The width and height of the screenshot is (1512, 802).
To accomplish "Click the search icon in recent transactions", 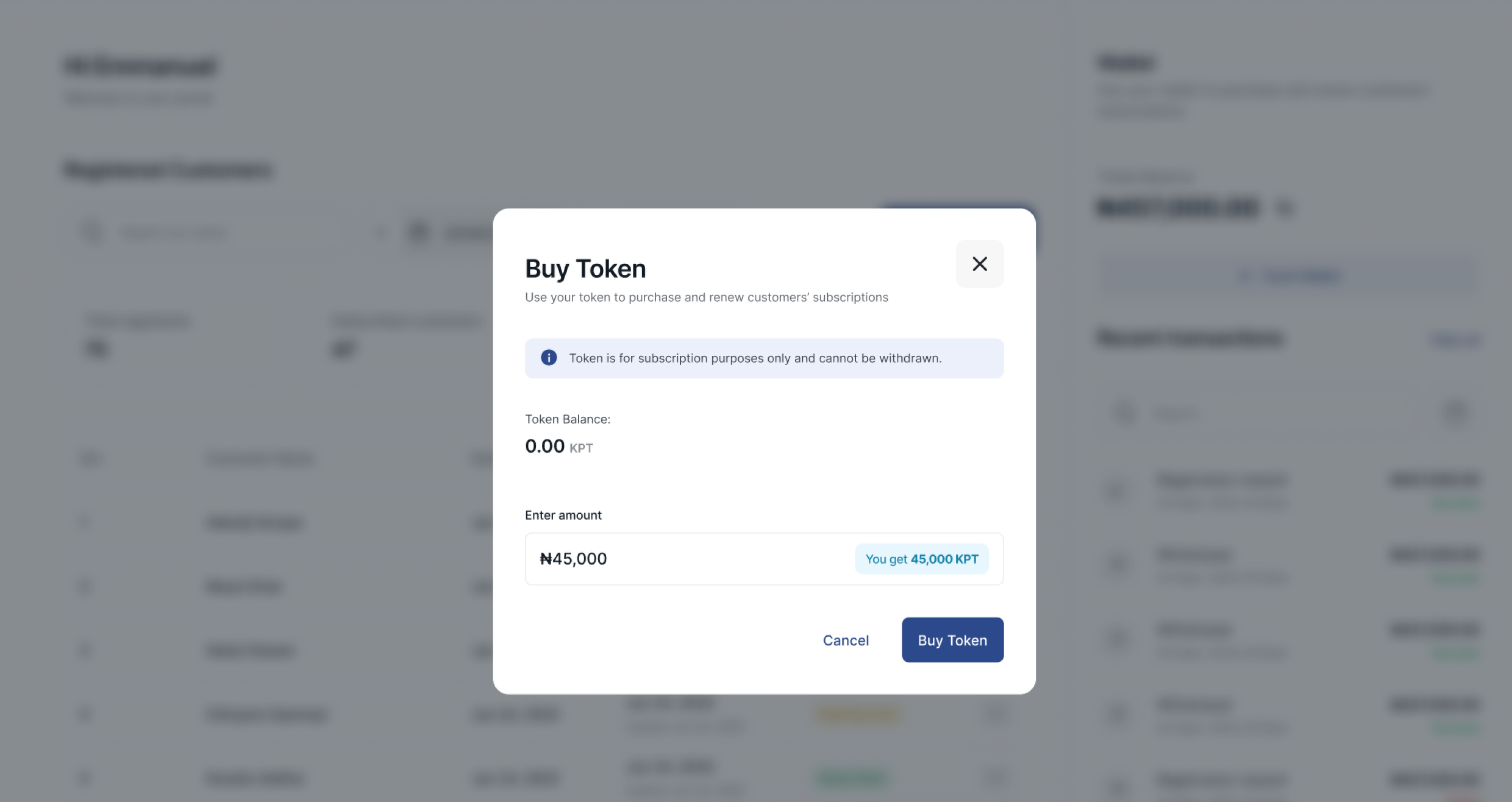I will coord(1124,413).
